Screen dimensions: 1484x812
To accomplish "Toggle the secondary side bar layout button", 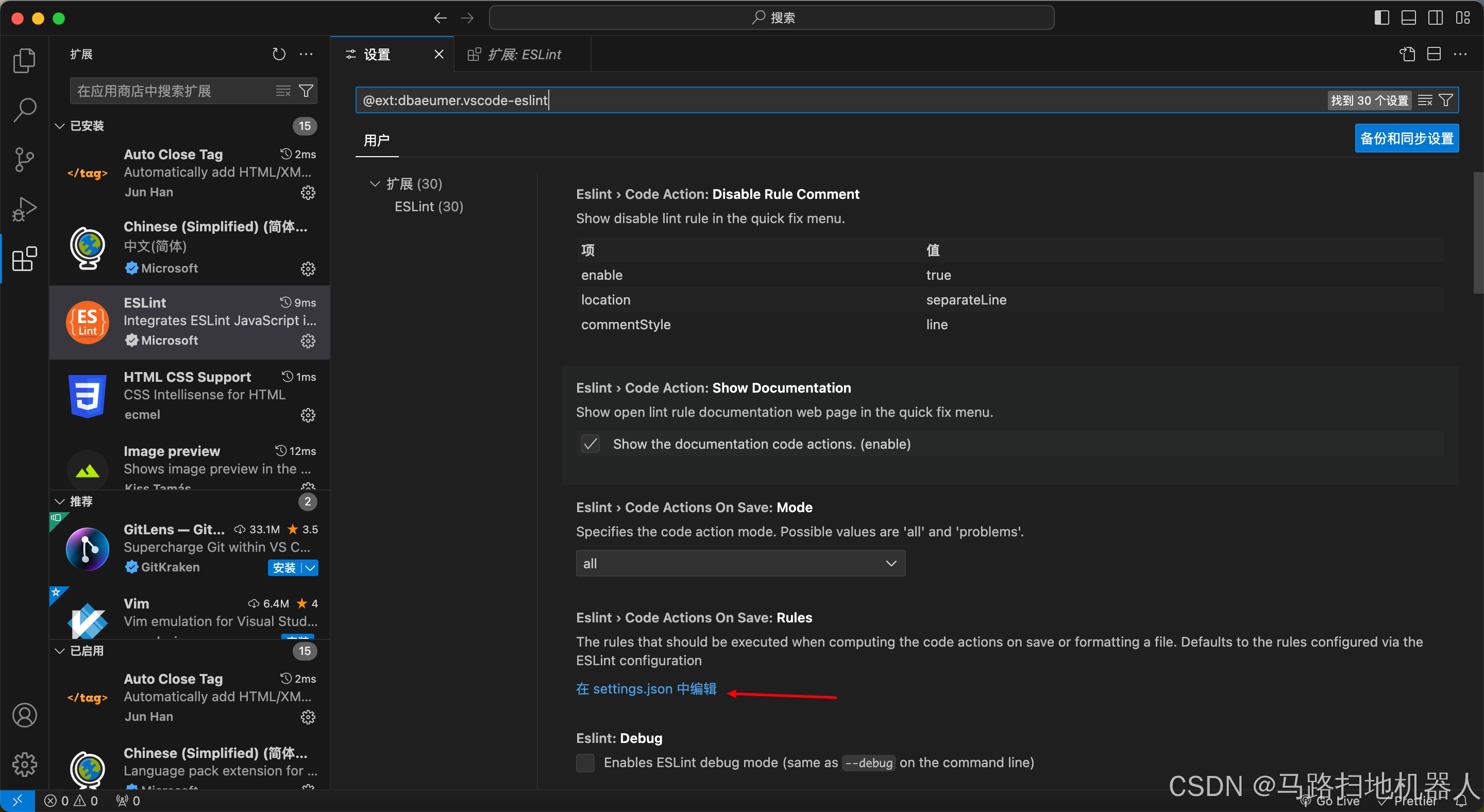I will [1436, 18].
